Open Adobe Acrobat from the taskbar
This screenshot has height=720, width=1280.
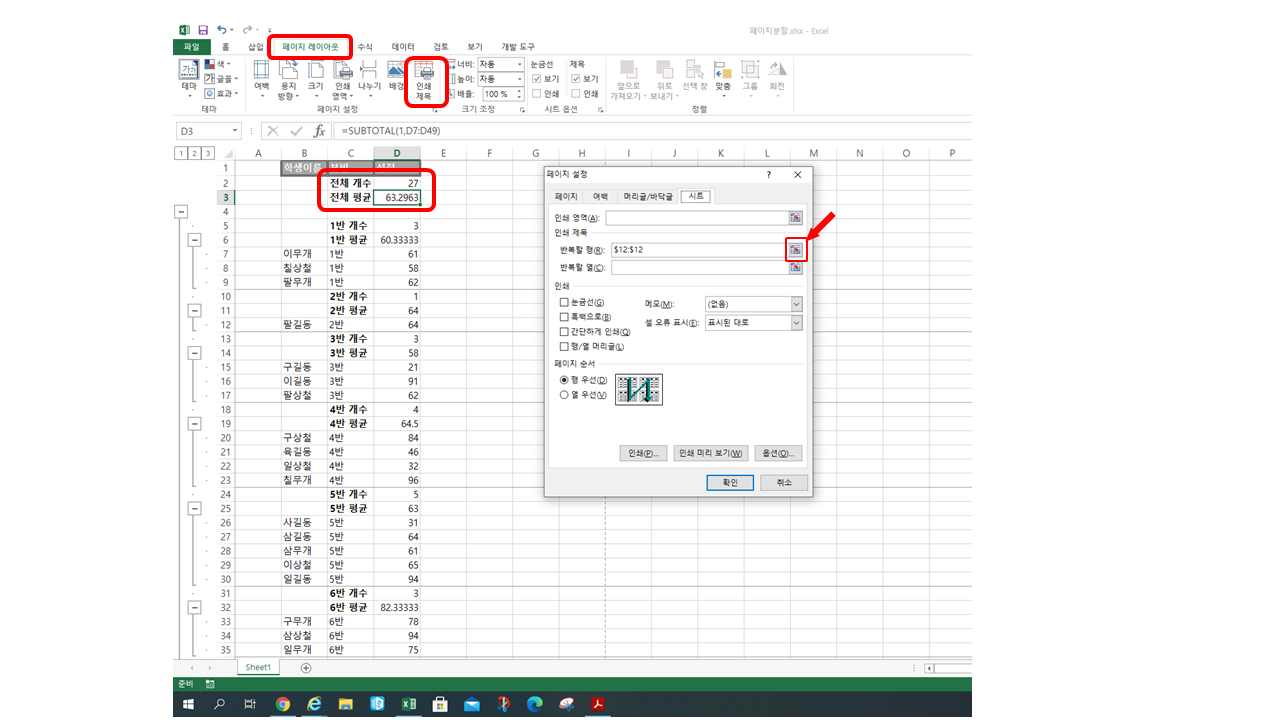click(597, 704)
